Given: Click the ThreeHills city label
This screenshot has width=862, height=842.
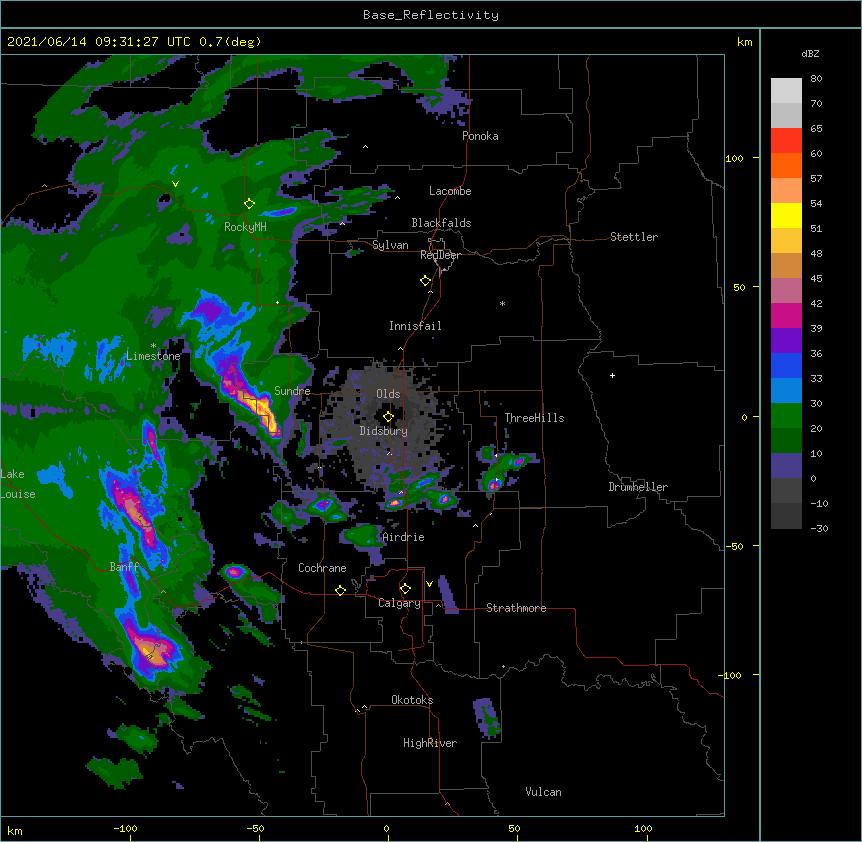Looking at the screenshot, I should (x=534, y=418).
